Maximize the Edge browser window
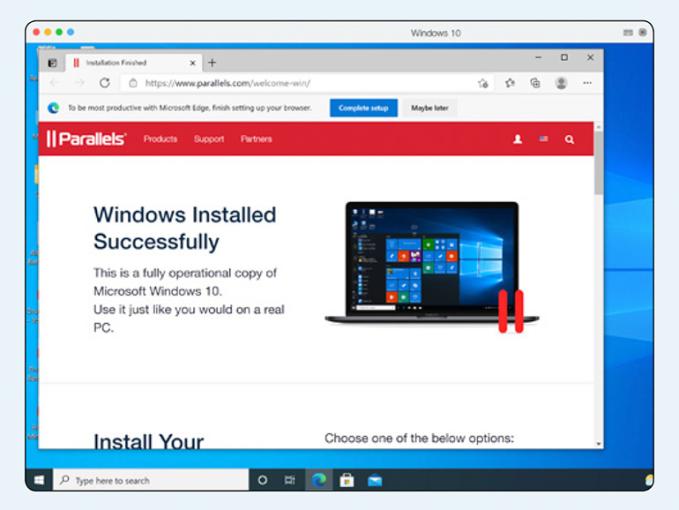 564,57
